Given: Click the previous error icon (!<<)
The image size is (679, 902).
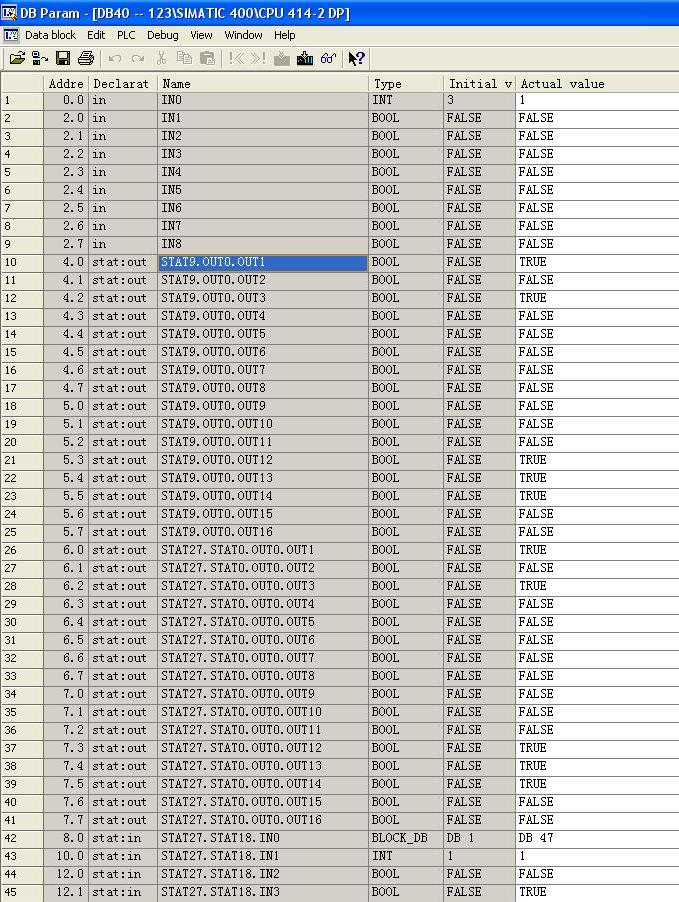Looking at the screenshot, I should coord(236,58).
